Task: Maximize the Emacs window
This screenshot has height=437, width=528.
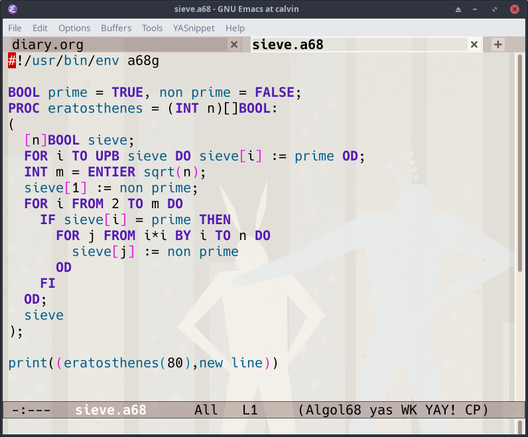Action: click(494, 9)
